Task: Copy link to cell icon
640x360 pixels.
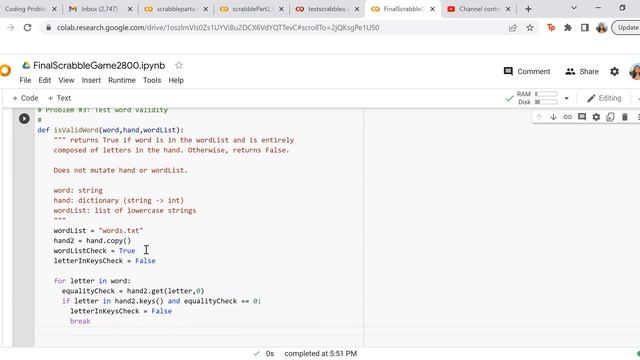Action: [x=567, y=117]
